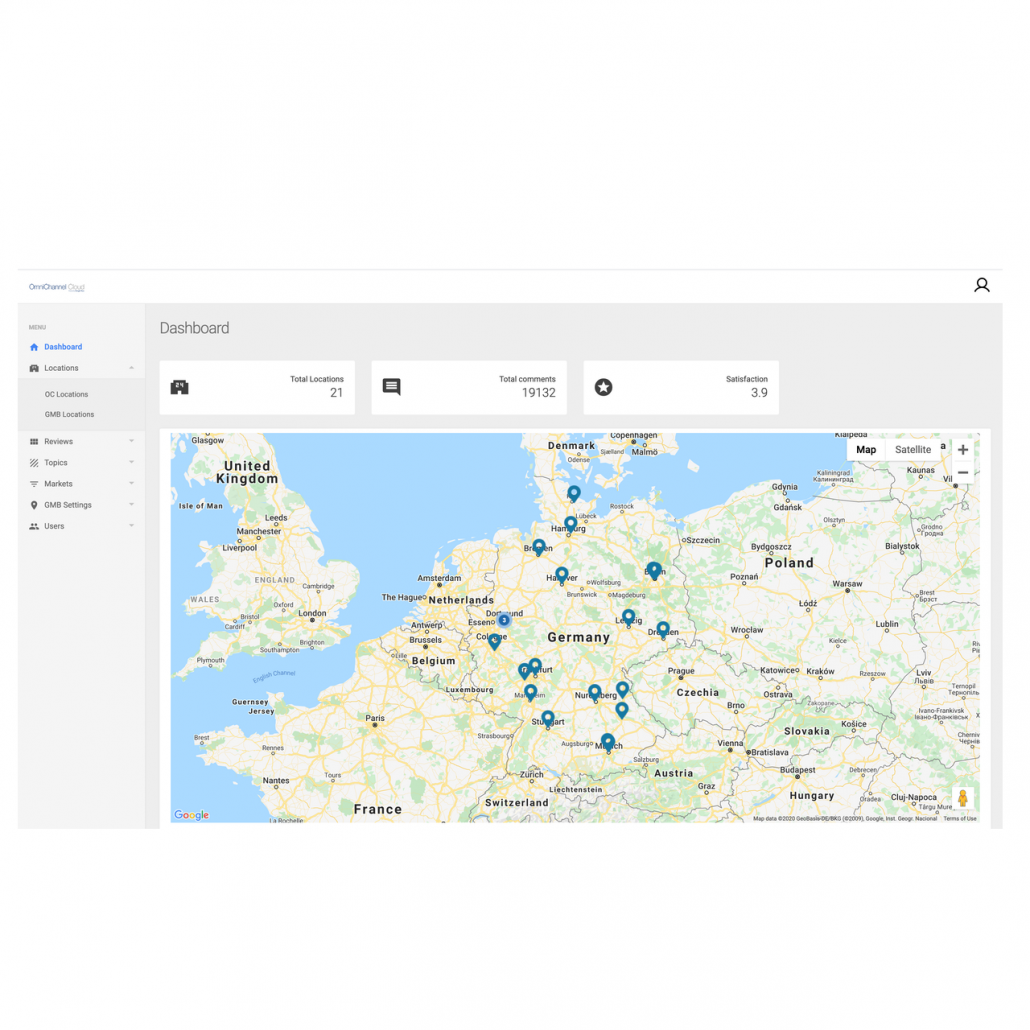This screenshot has height=1030, width=1030.
Task: Expand the Users menu arrow
Action: [131, 526]
